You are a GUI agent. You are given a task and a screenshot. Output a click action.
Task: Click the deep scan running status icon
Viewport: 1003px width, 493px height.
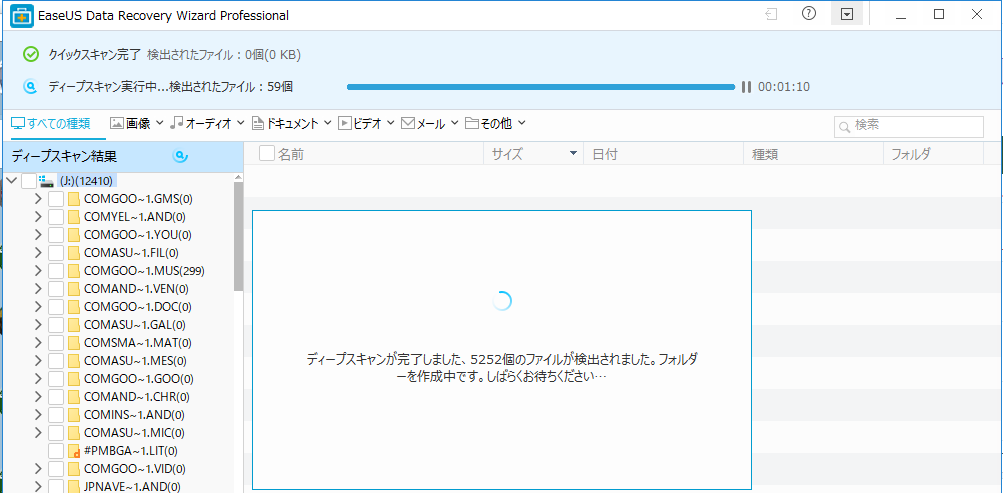pyautogui.click(x=31, y=87)
